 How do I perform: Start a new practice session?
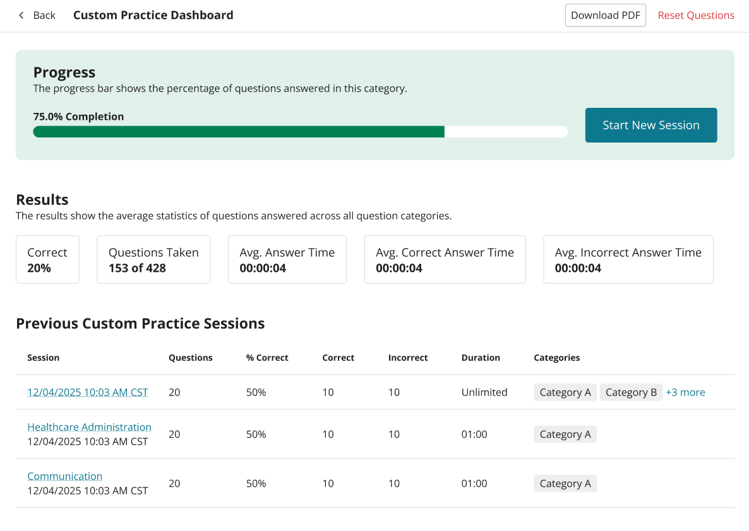point(651,125)
